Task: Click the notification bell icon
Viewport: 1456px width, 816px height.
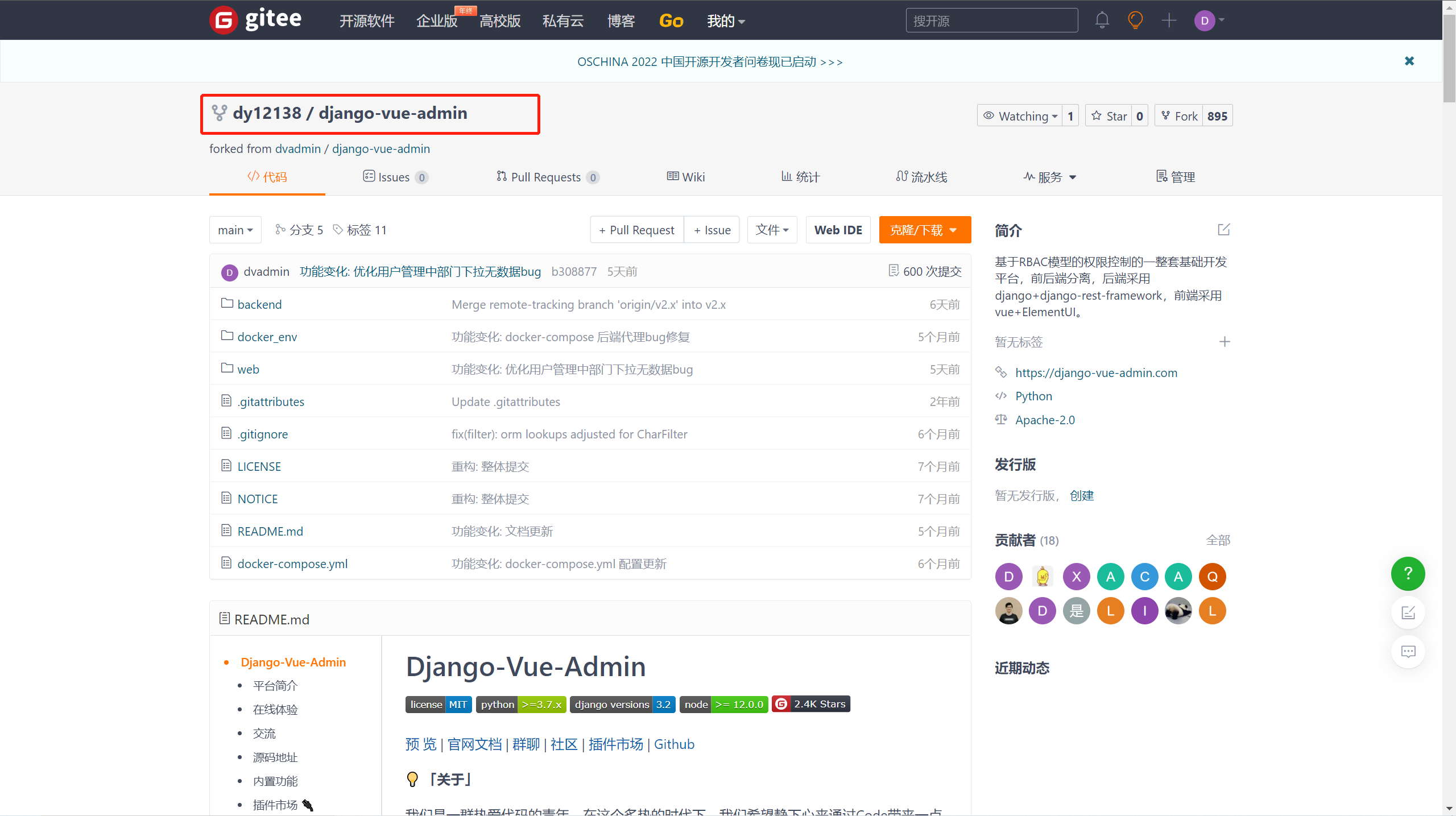Action: pyautogui.click(x=1102, y=20)
